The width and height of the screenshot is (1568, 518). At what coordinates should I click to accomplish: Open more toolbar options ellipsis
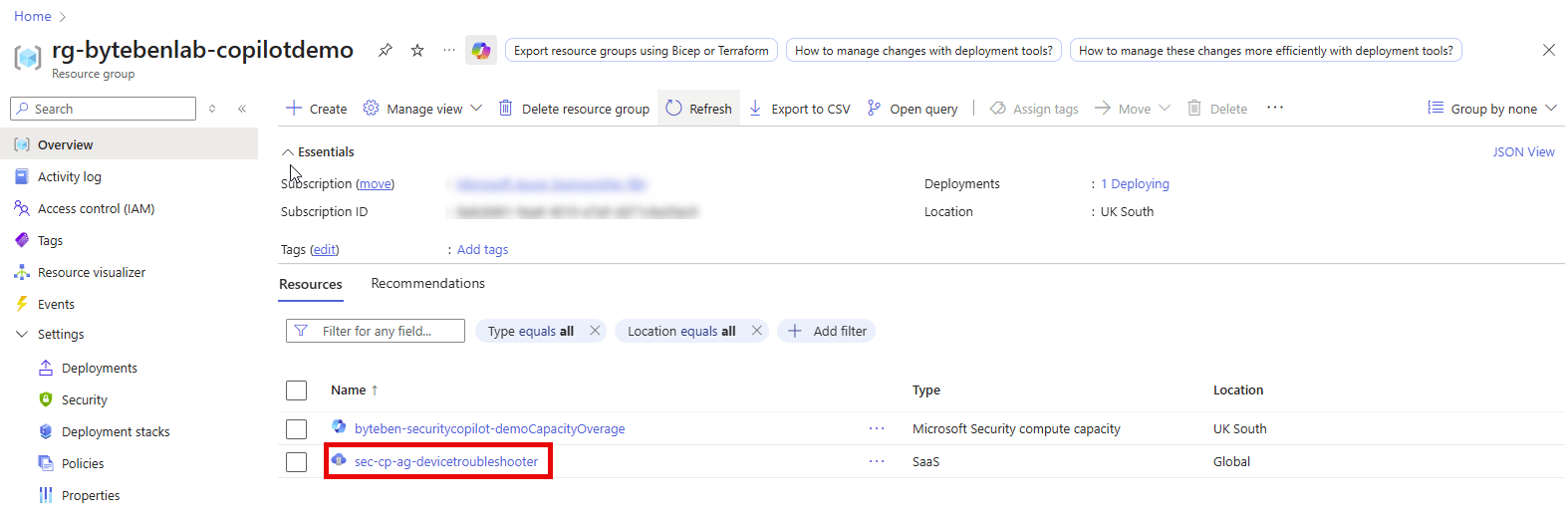[1275, 108]
